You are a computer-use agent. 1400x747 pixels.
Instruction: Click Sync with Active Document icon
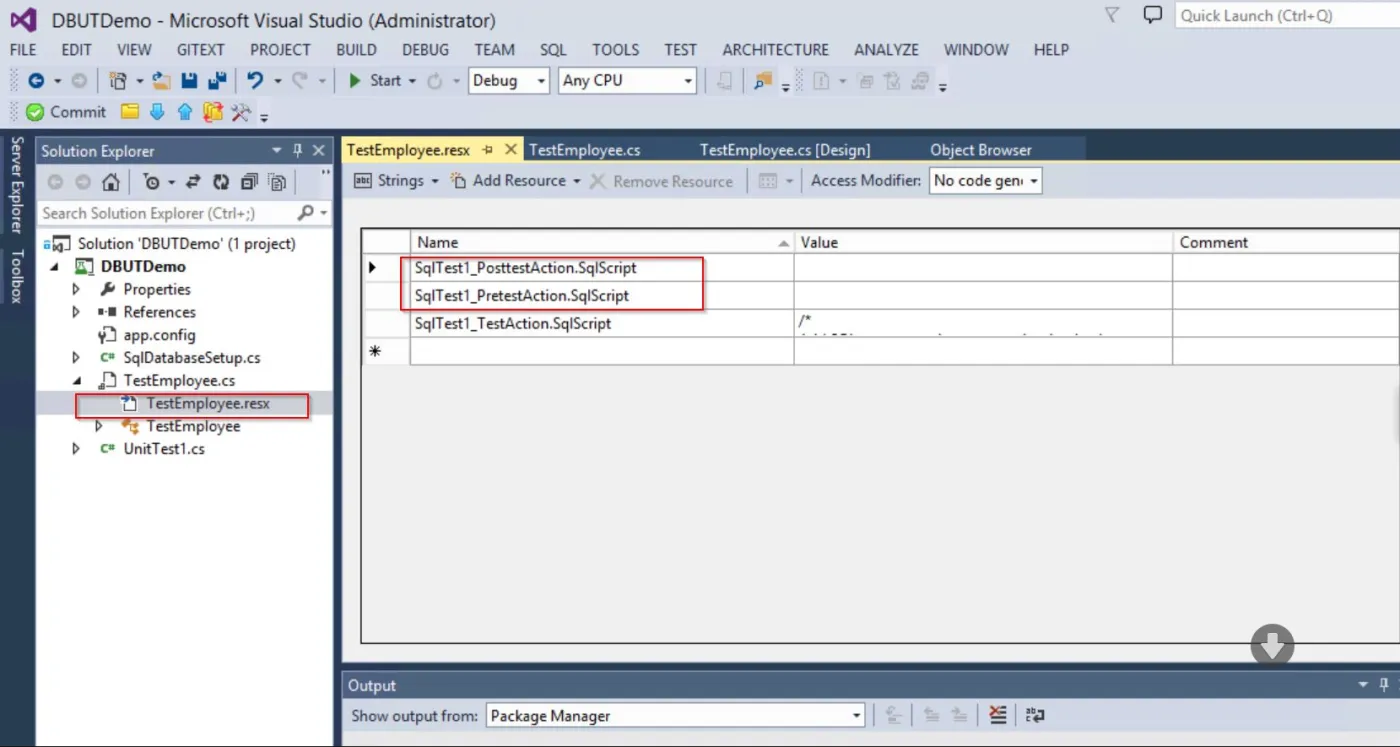[x=193, y=182]
